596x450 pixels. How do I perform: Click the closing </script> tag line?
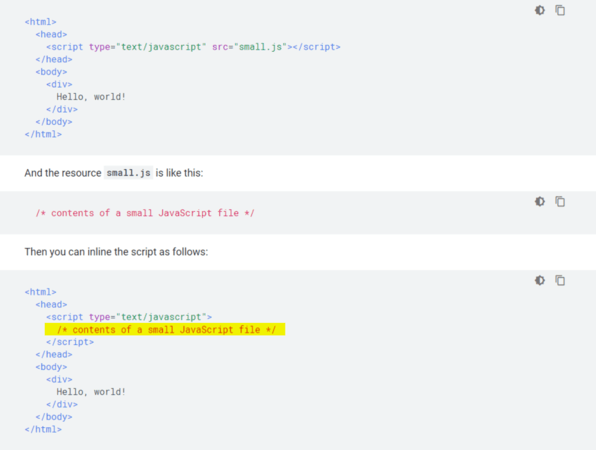(x=70, y=342)
